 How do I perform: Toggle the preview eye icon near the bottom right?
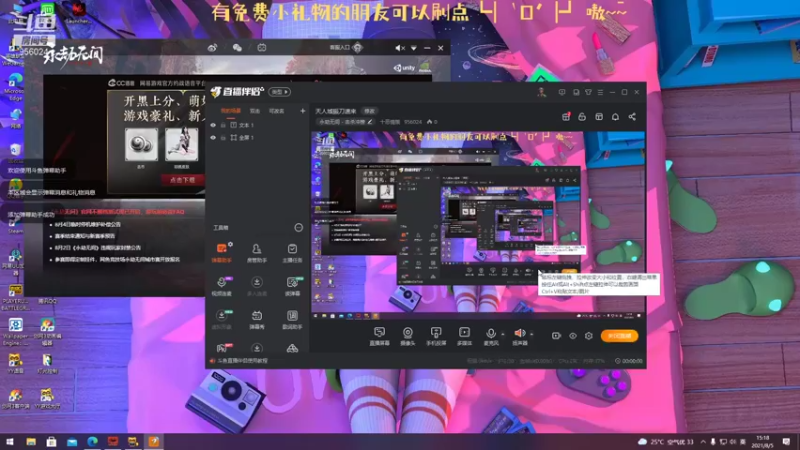(573, 336)
